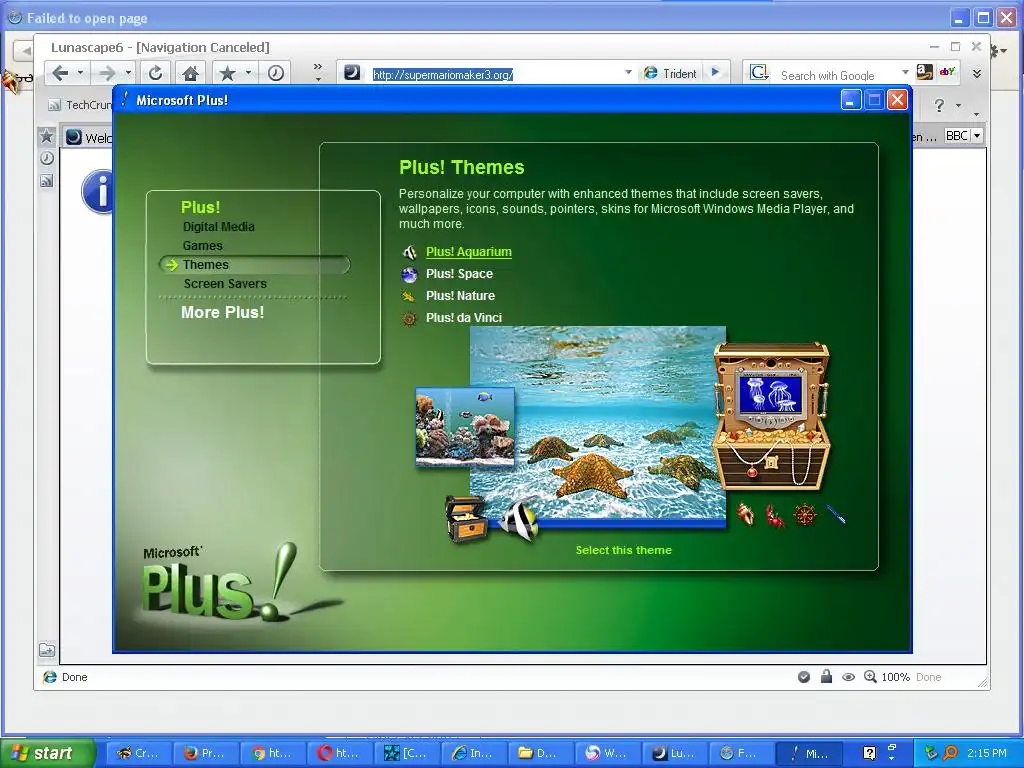Viewport: 1024px width, 768px height.
Task: Switch to the folder taskbar button
Action: tap(541, 753)
